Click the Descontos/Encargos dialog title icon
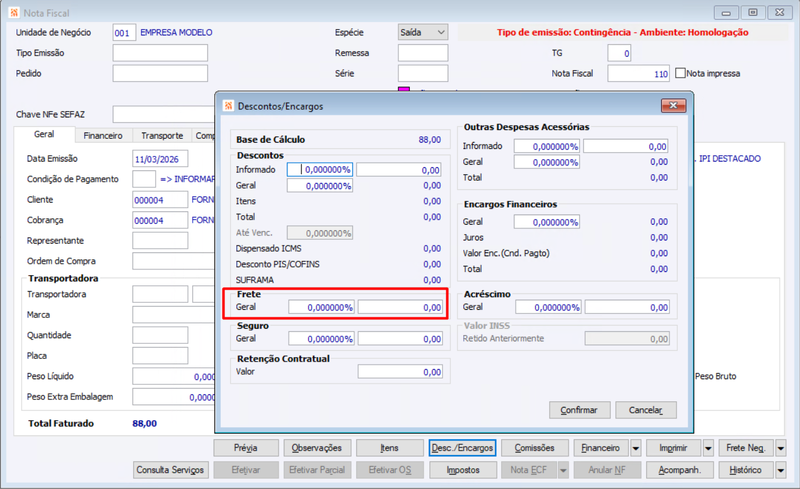This screenshot has width=800, height=489. pyautogui.click(x=228, y=106)
